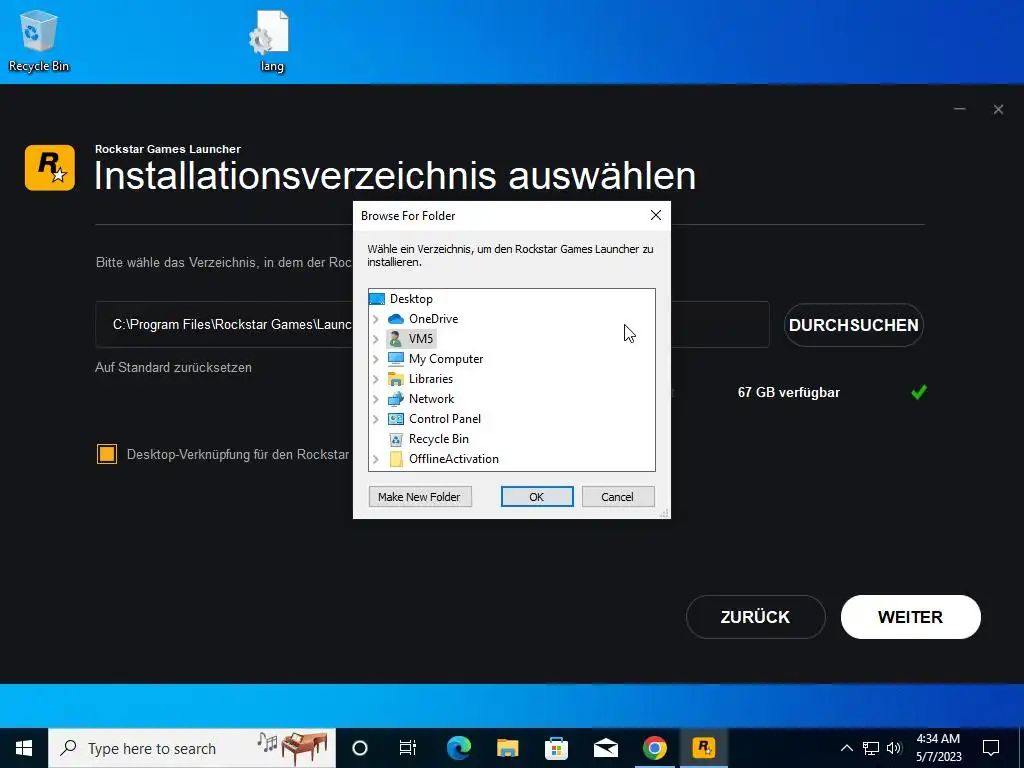Minimize the Rockstar Games Launcher window
Image resolution: width=1024 pixels, height=768 pixels.
[959, 109]
